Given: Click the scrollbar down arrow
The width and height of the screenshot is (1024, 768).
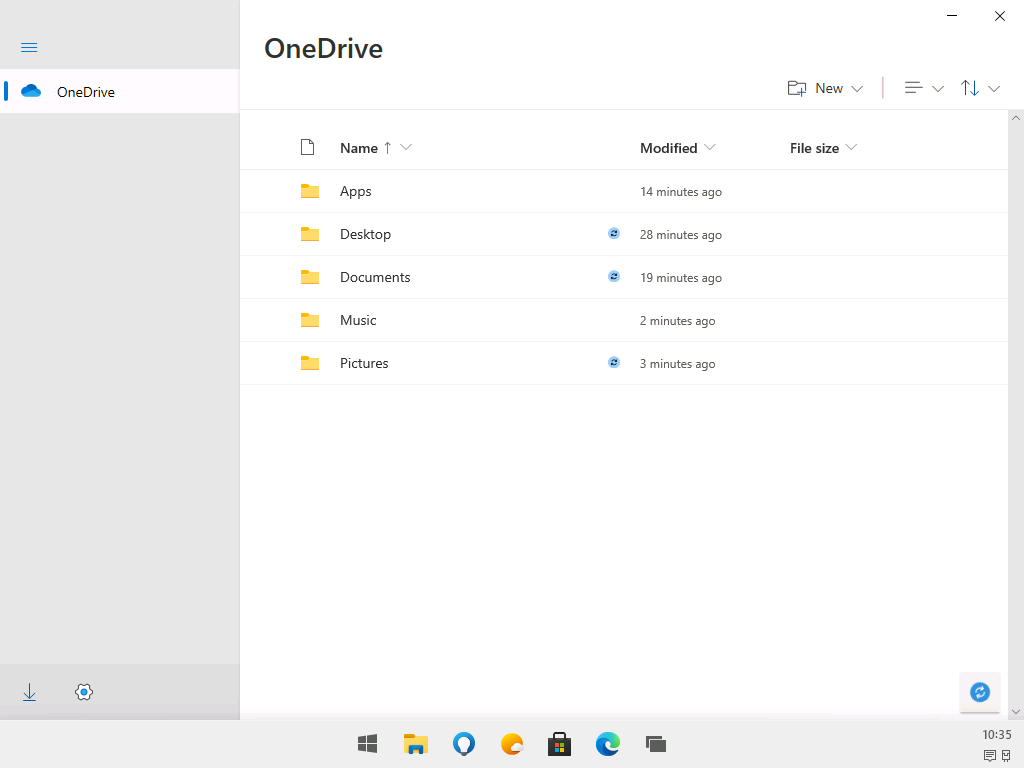Looking at the screenshot, I should pos(1016,712).
